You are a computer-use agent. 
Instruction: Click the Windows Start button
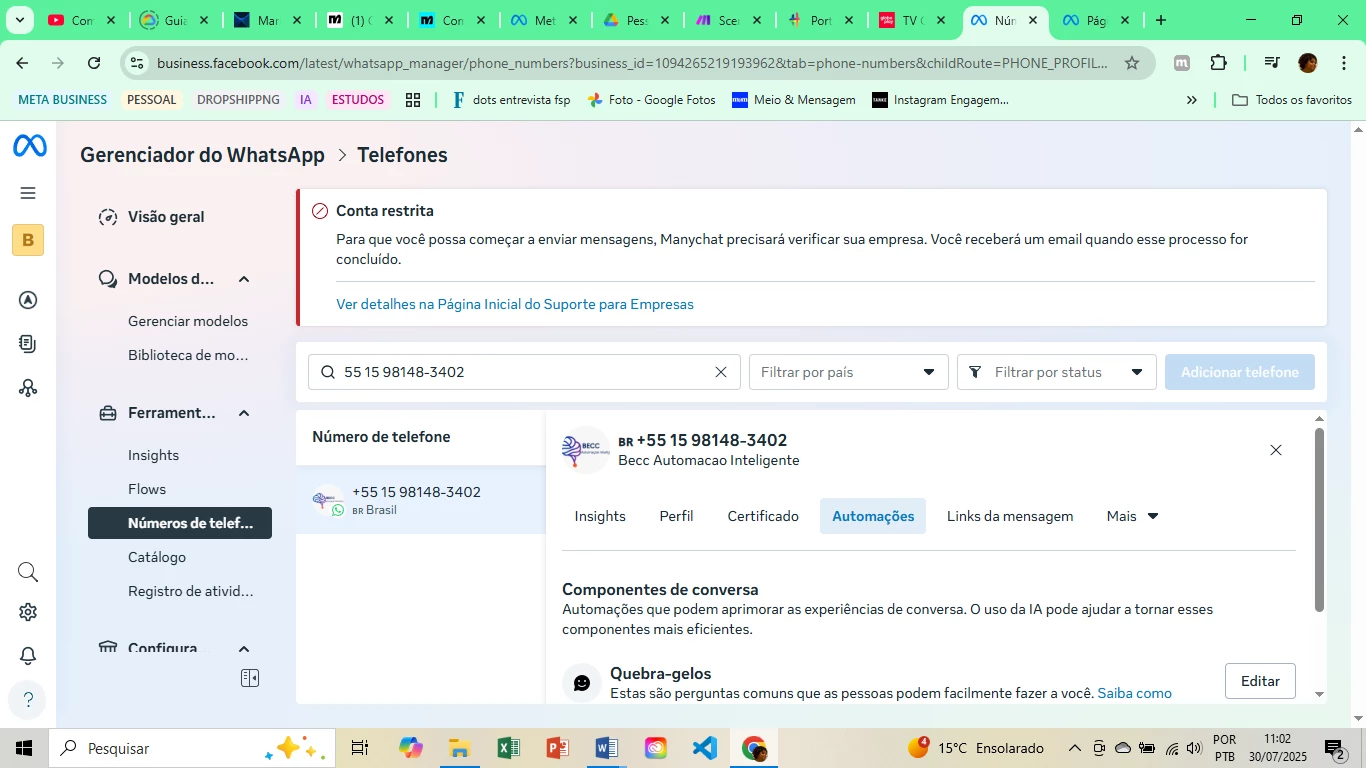[x=23, y=748]
